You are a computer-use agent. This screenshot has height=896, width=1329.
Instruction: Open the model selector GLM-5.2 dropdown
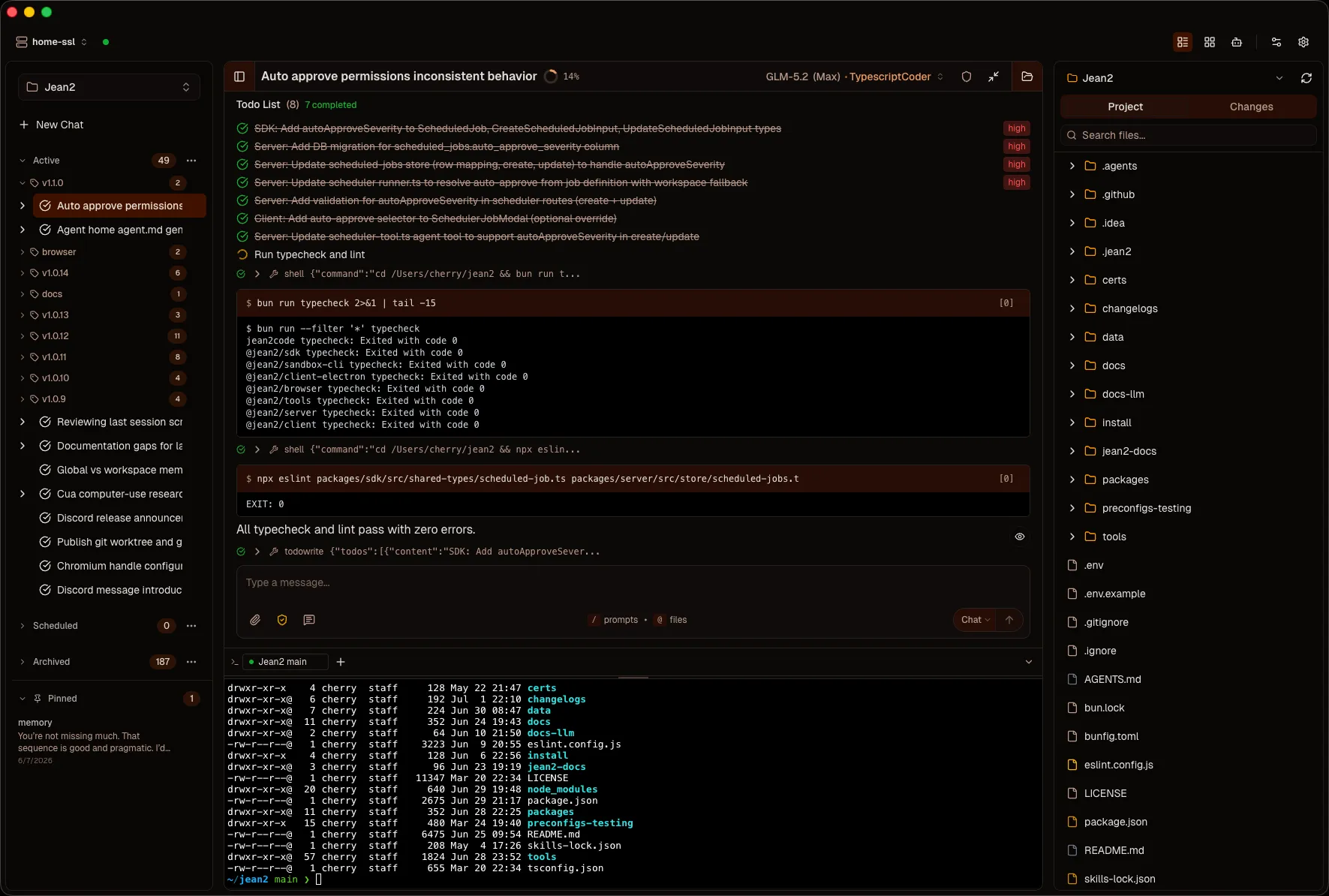click(854, 77)
